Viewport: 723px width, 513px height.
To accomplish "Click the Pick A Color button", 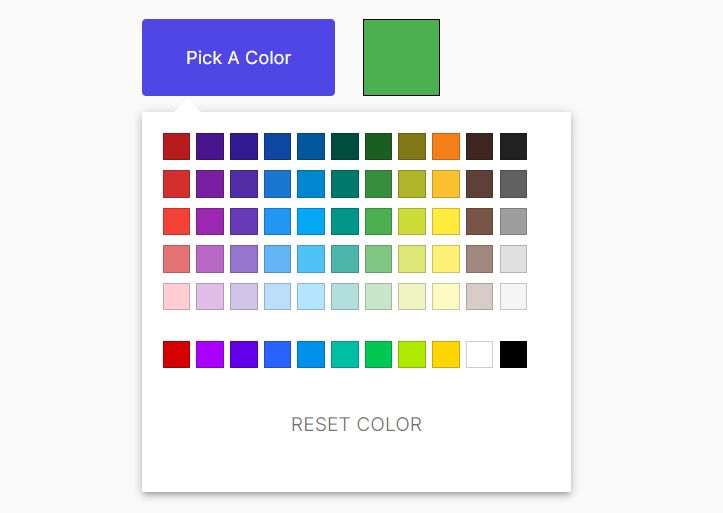I will [x=238, y=58].
